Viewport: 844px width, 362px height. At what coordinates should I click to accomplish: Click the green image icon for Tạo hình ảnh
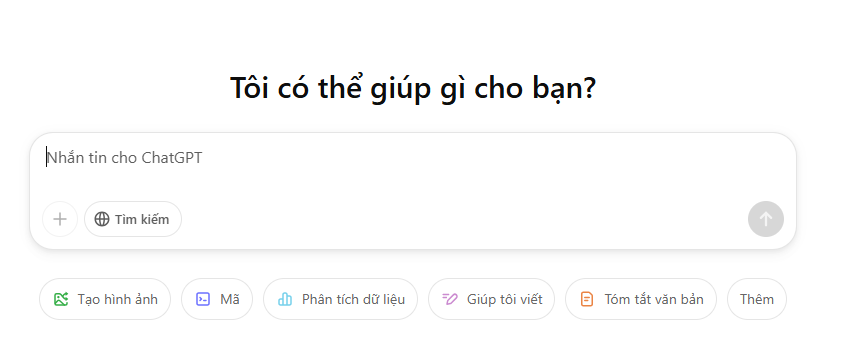coord(61,299)
